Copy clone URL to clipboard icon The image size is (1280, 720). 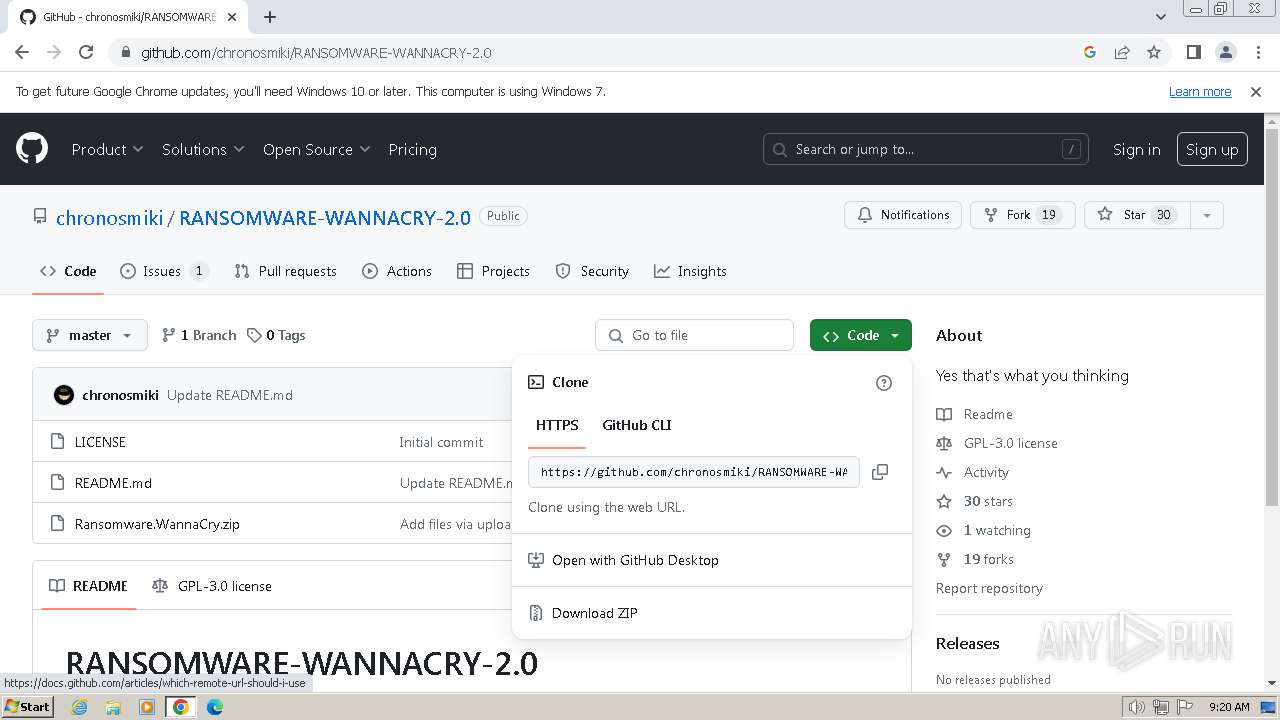[880, 472]
